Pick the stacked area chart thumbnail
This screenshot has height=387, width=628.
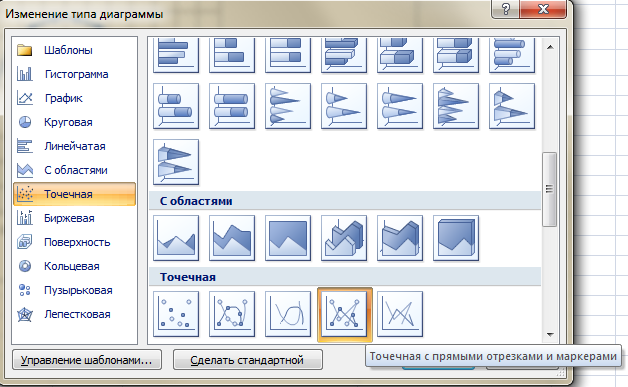pos(232,238)
